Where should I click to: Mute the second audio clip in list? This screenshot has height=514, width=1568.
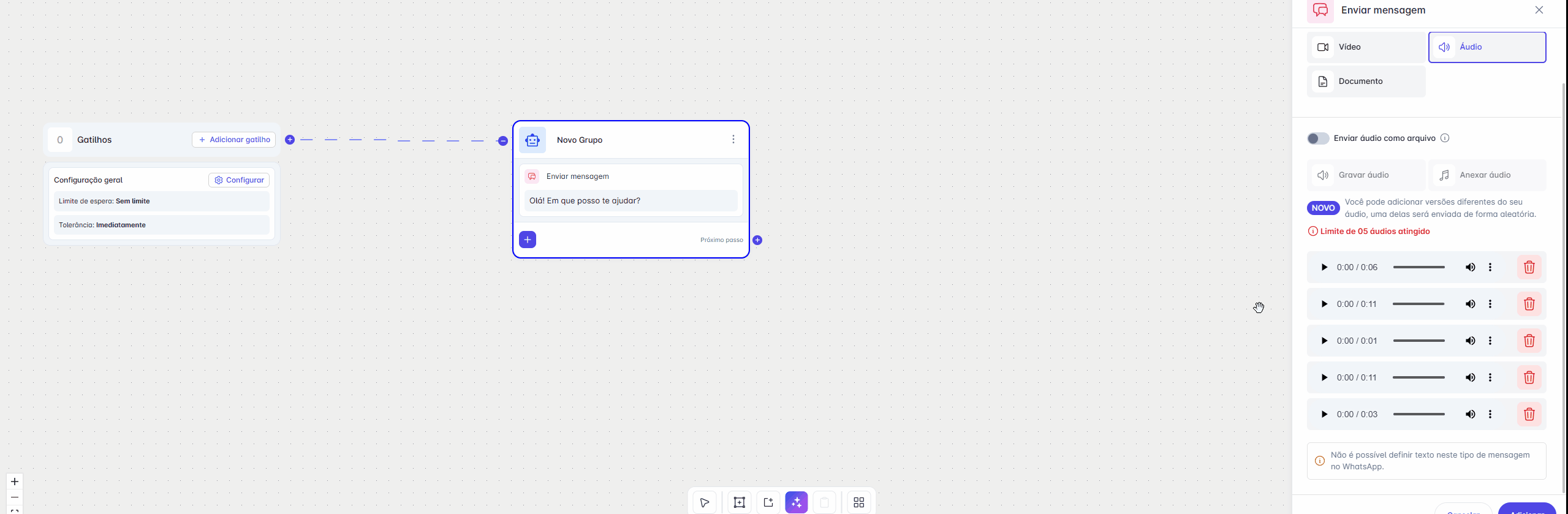coord(1470,304)
